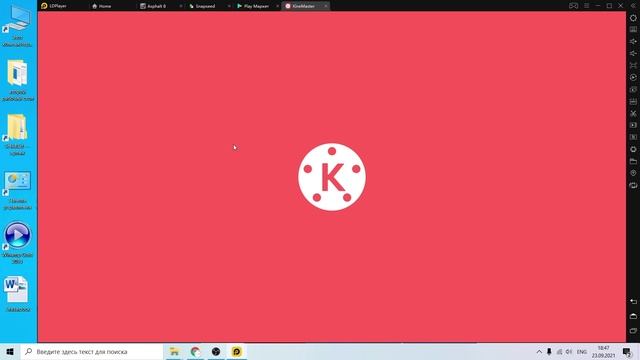Click the volume icon in the system tray

(x=569, y=352)
